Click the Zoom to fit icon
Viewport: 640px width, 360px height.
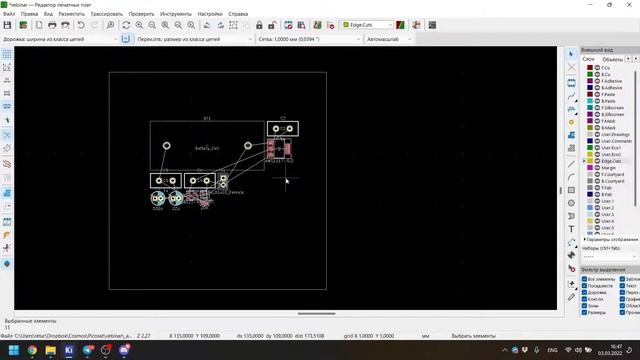pyautogui.click(x=165, y=25)
